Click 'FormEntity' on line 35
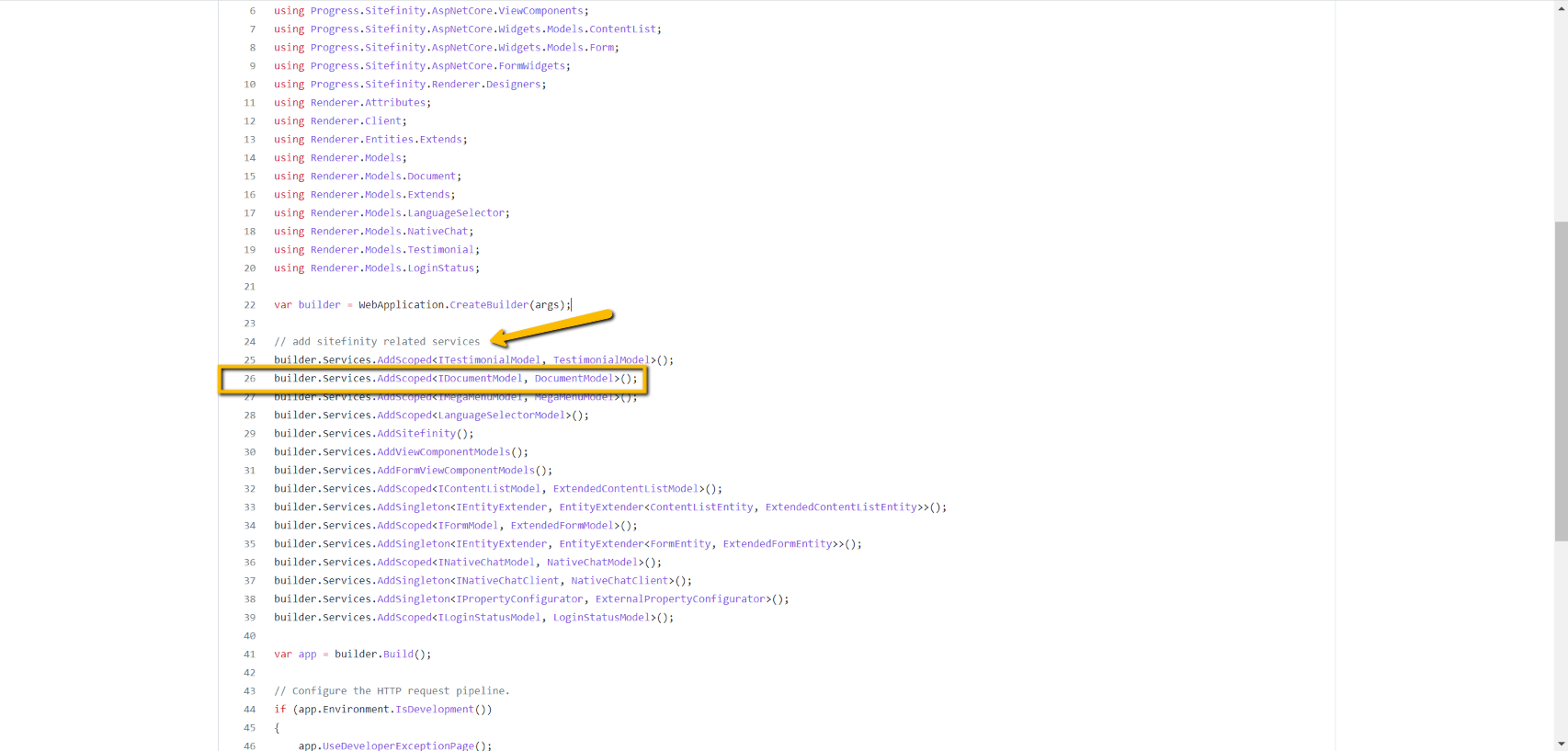 coord(680,544)
